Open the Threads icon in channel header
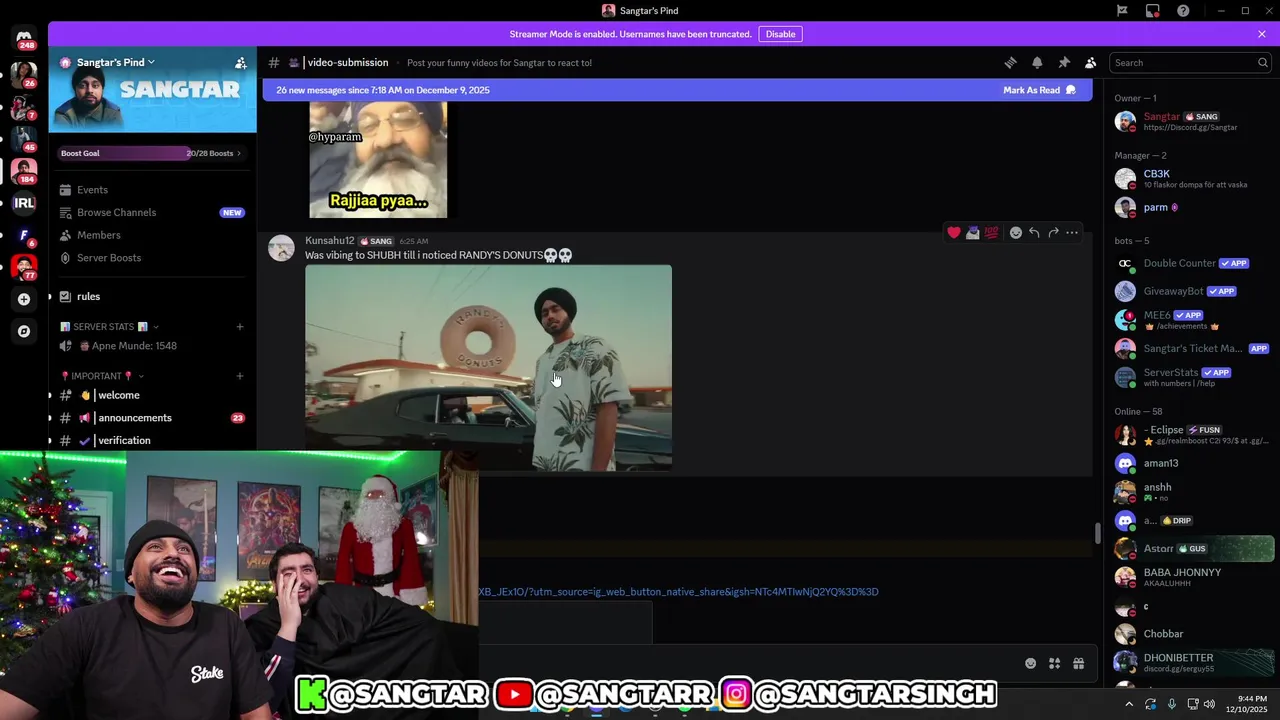The width and height of the screenshot is (1280, 720). 1010,62
